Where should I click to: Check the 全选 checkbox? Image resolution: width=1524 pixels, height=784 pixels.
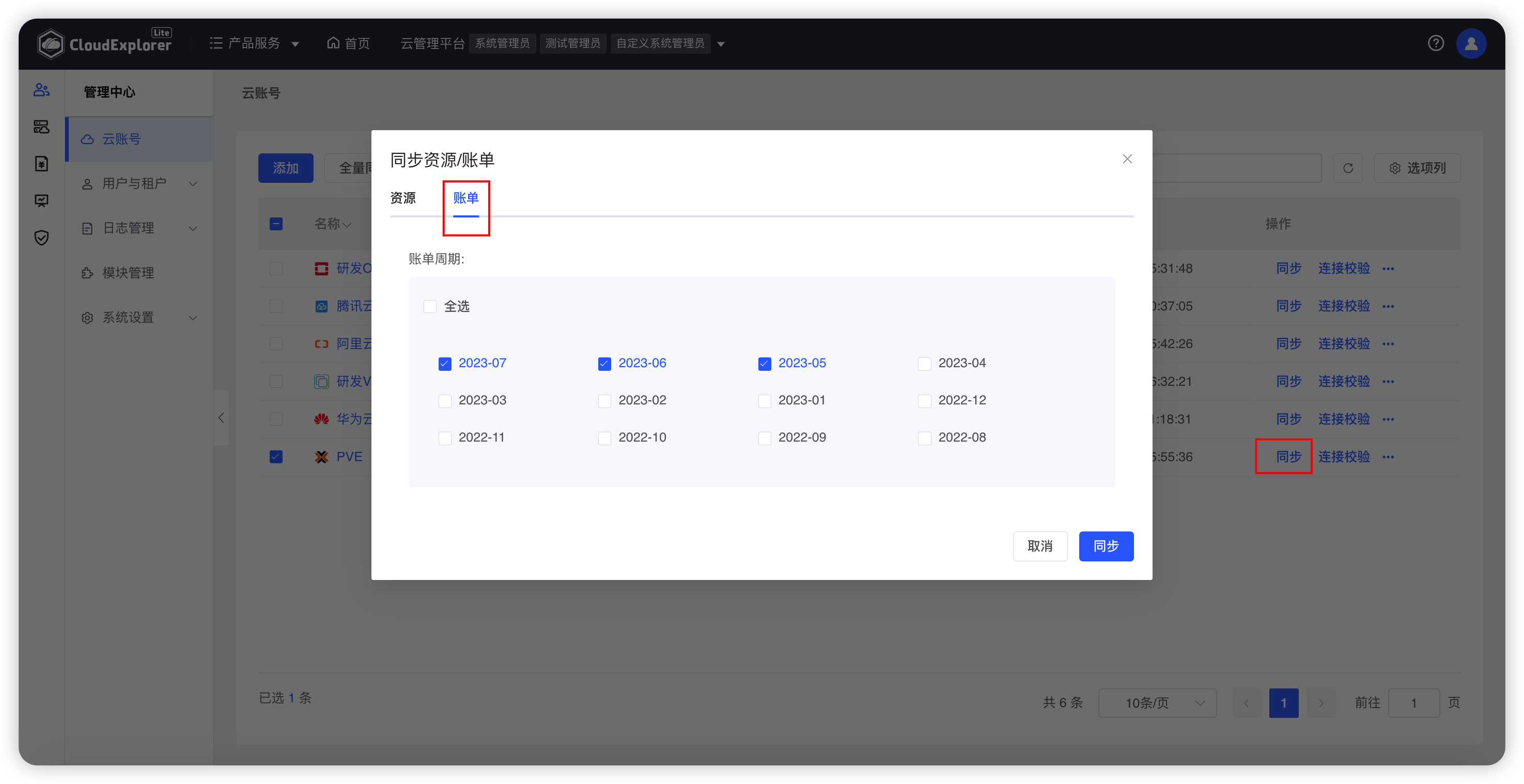coord(430,306)
